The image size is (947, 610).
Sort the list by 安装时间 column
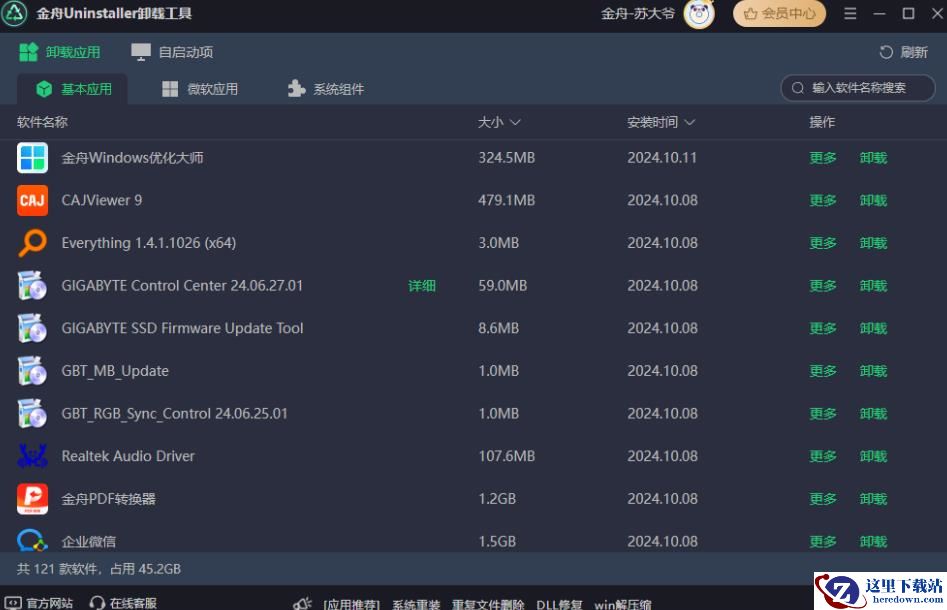(x=661, y=123)
